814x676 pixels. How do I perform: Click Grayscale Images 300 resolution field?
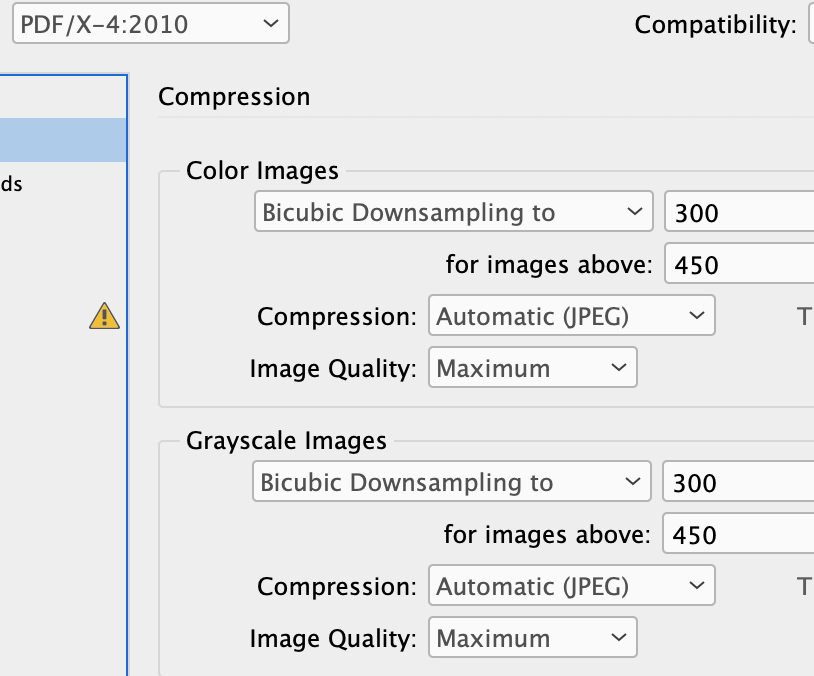coord(738,481)
